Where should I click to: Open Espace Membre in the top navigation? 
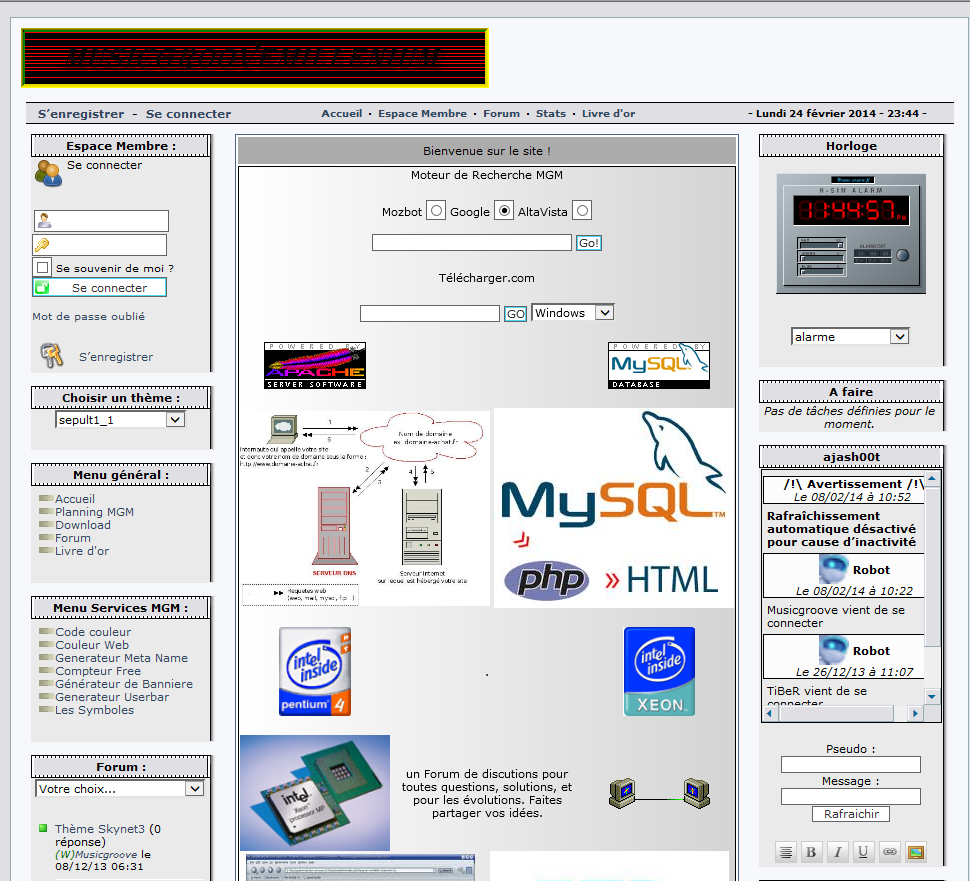click(423, 113)
